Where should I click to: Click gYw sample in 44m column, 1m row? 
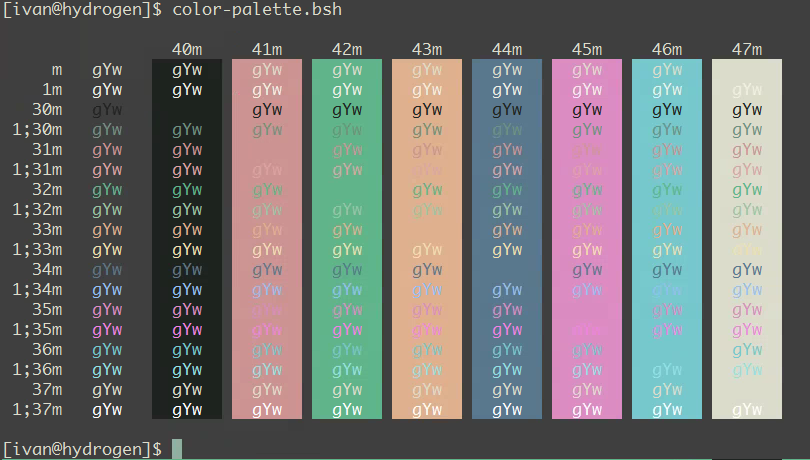point(507,89)
